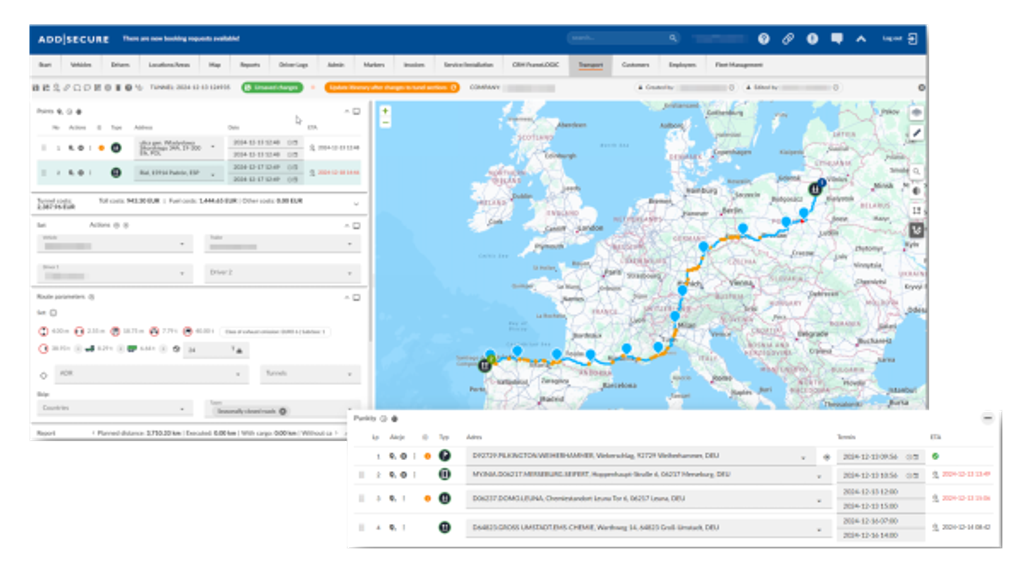Pop out the Route parameters panel

tap(357, 298)
